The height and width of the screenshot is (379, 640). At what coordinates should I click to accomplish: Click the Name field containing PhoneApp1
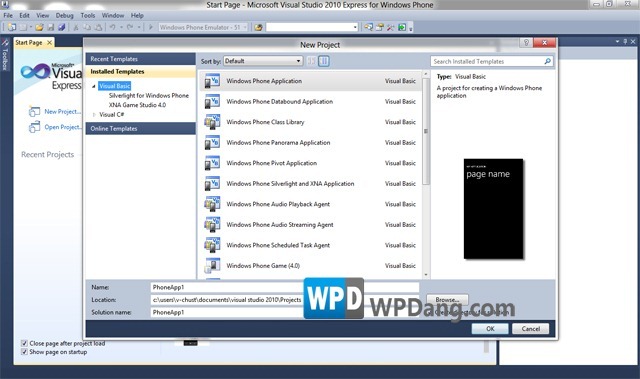click(284, 287)
